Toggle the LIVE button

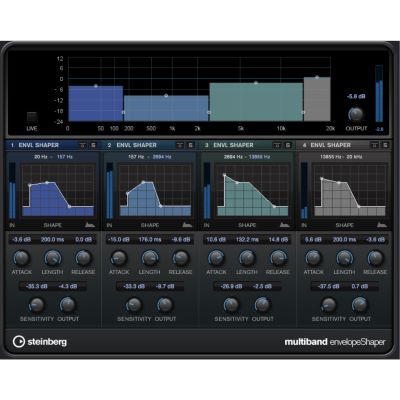[x=32, y=117]
